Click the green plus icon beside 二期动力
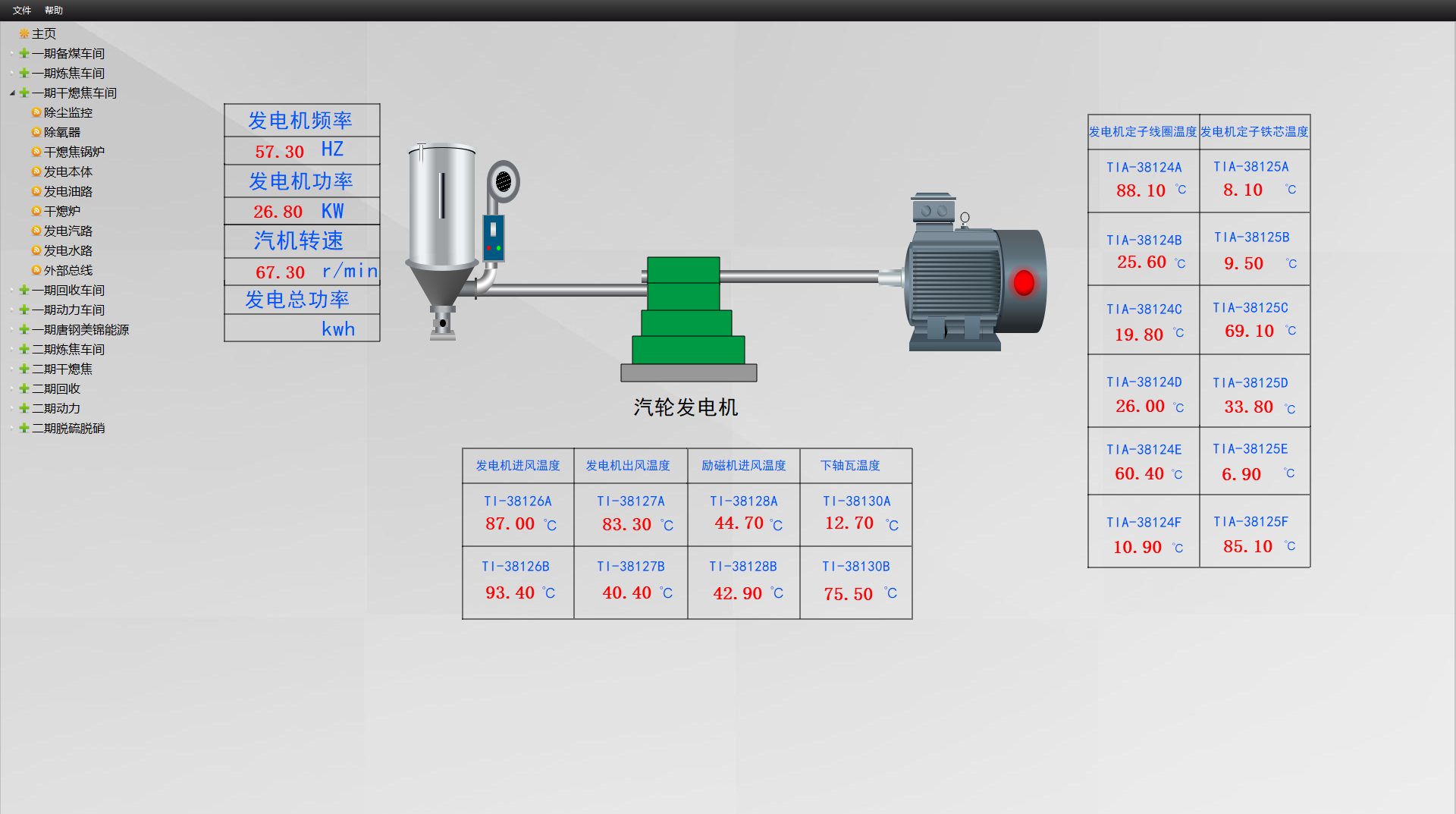The height and width of the screenshot is (814, 1456). [24, 408]
